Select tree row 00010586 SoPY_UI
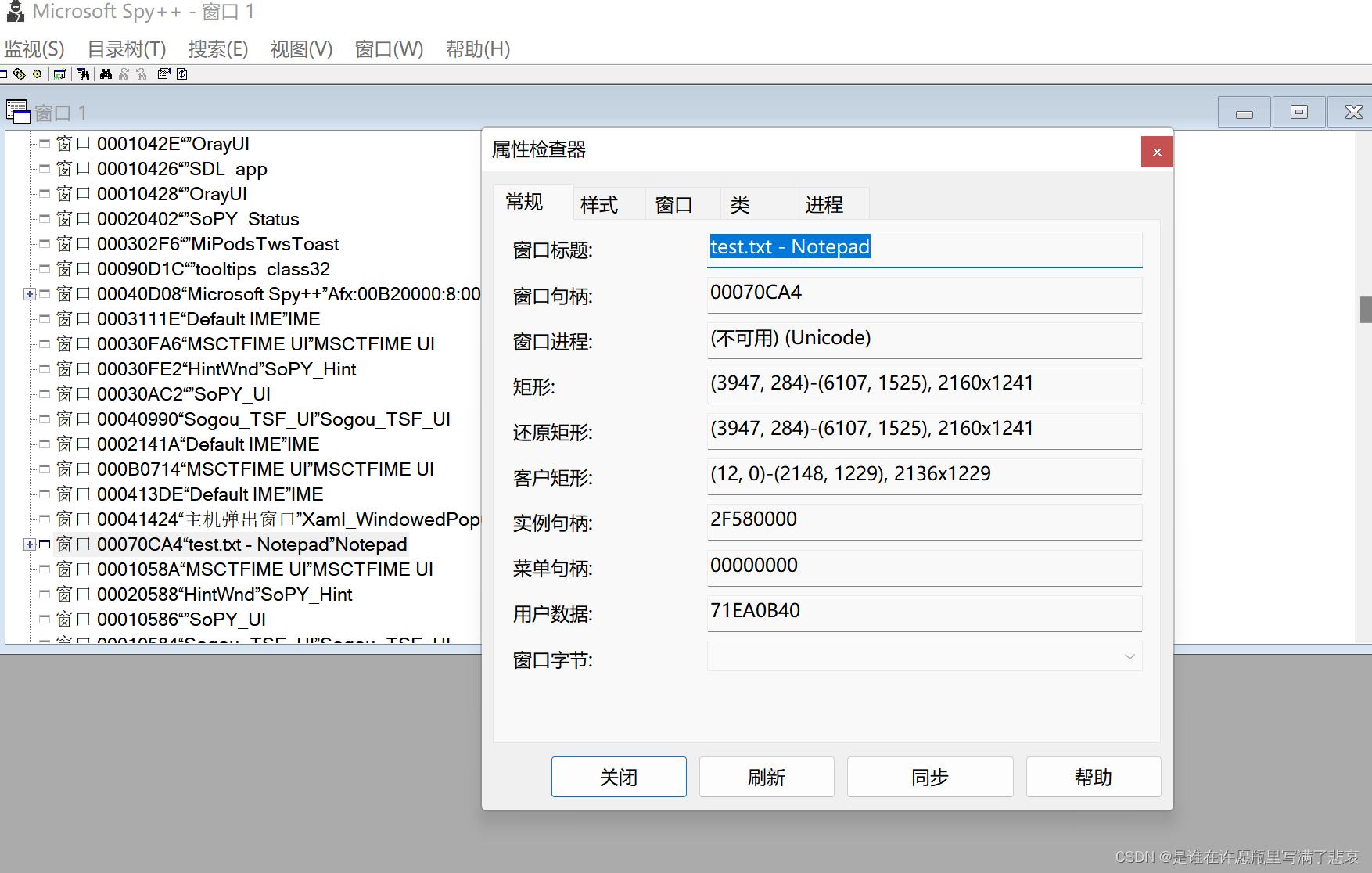Screen dimensions: 1372x873 (161, 620)
